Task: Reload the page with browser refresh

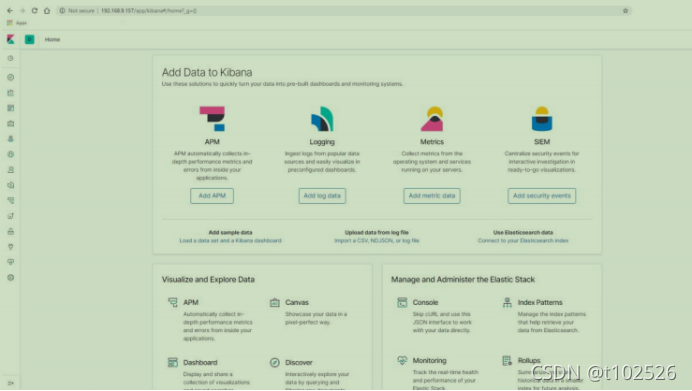Action: [34, 11]
